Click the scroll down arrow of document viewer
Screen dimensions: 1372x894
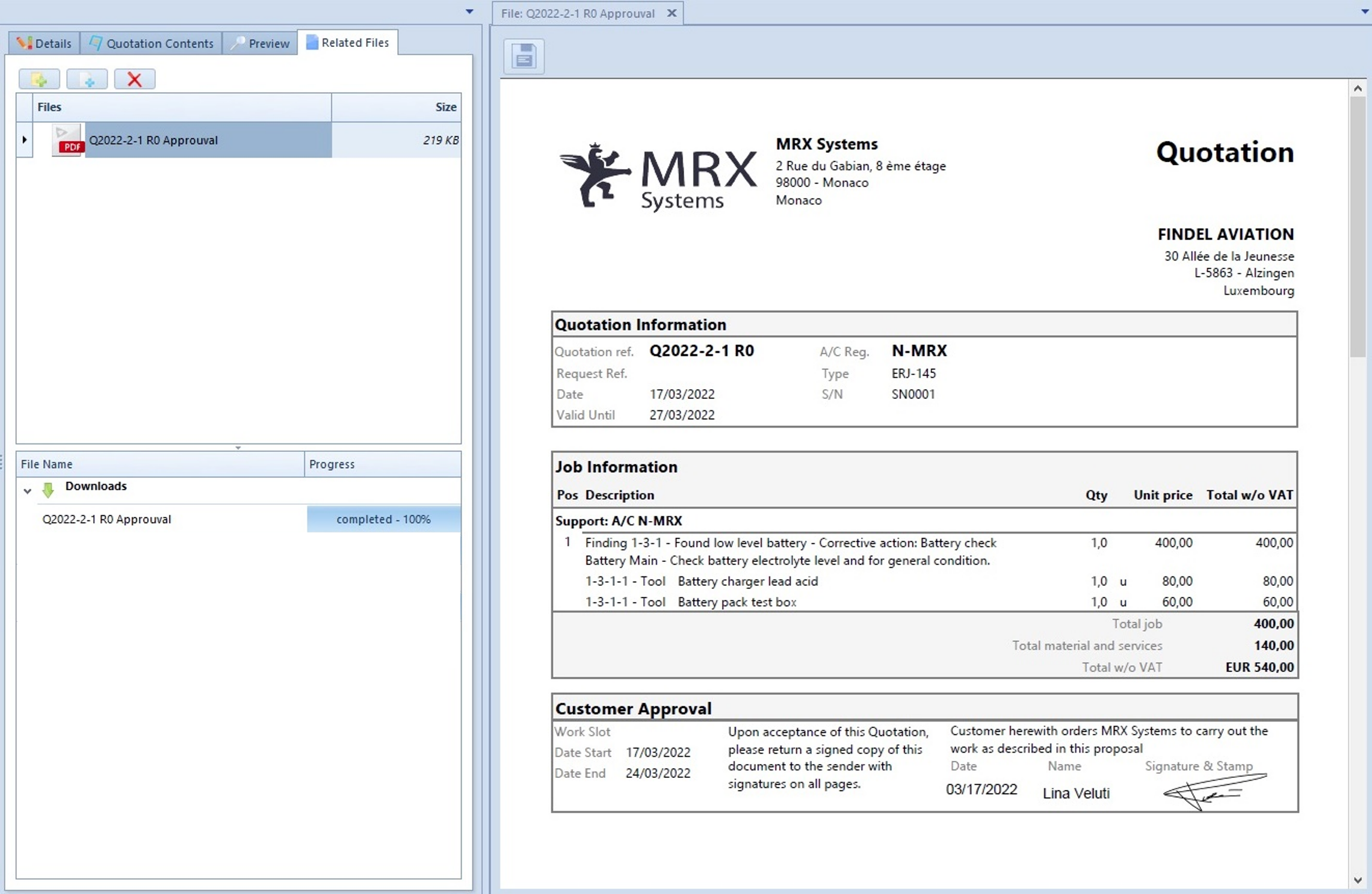click(x=1358, y=880)
